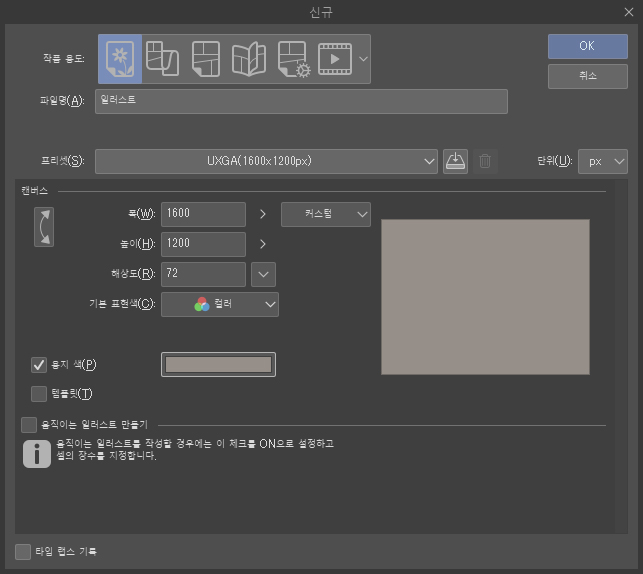
Task: Click the save preset icon
Action: (455, 161)
